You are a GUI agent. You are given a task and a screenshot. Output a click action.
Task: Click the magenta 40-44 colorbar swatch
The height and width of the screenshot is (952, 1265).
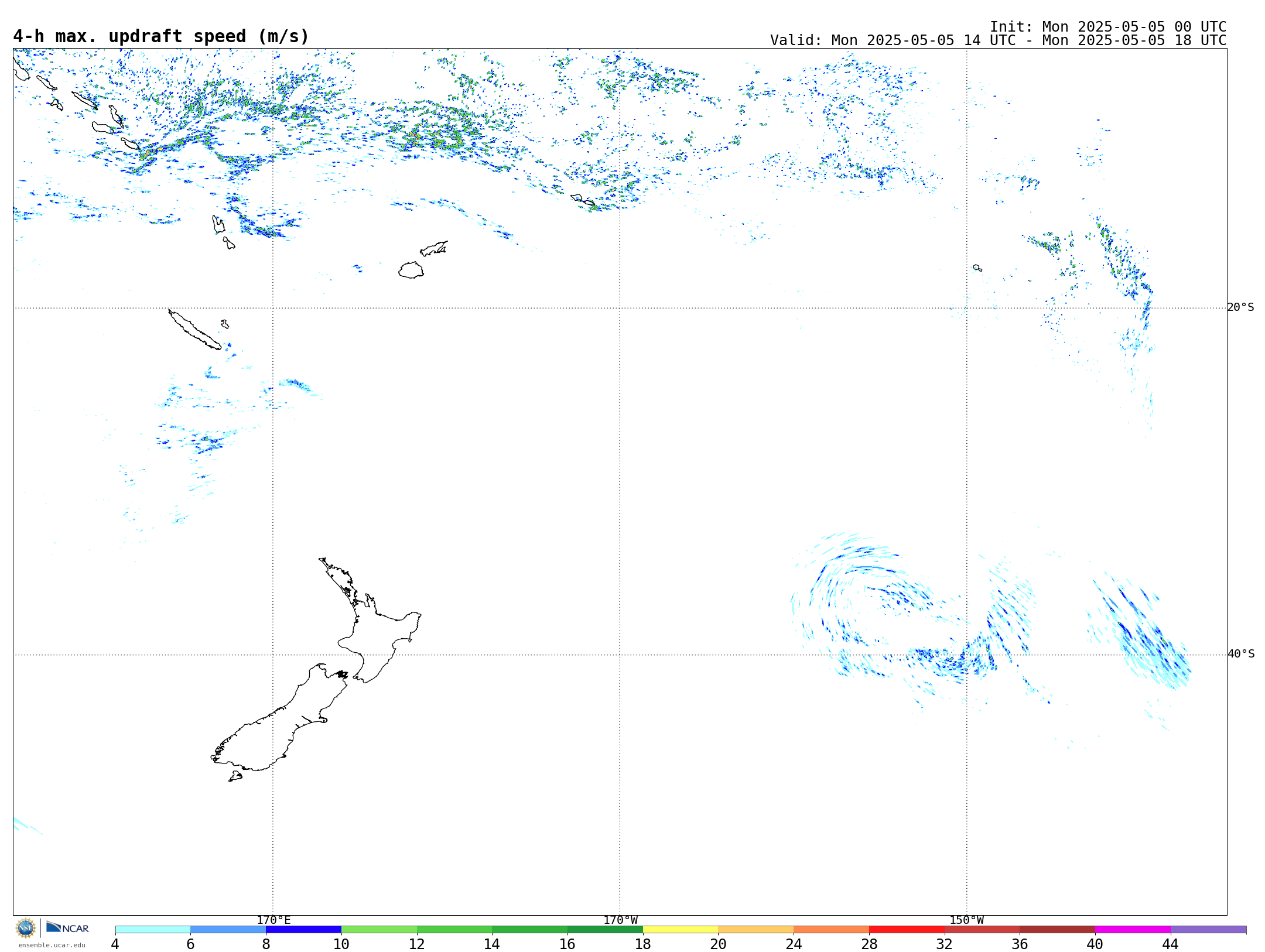(x=1133, y=929)
